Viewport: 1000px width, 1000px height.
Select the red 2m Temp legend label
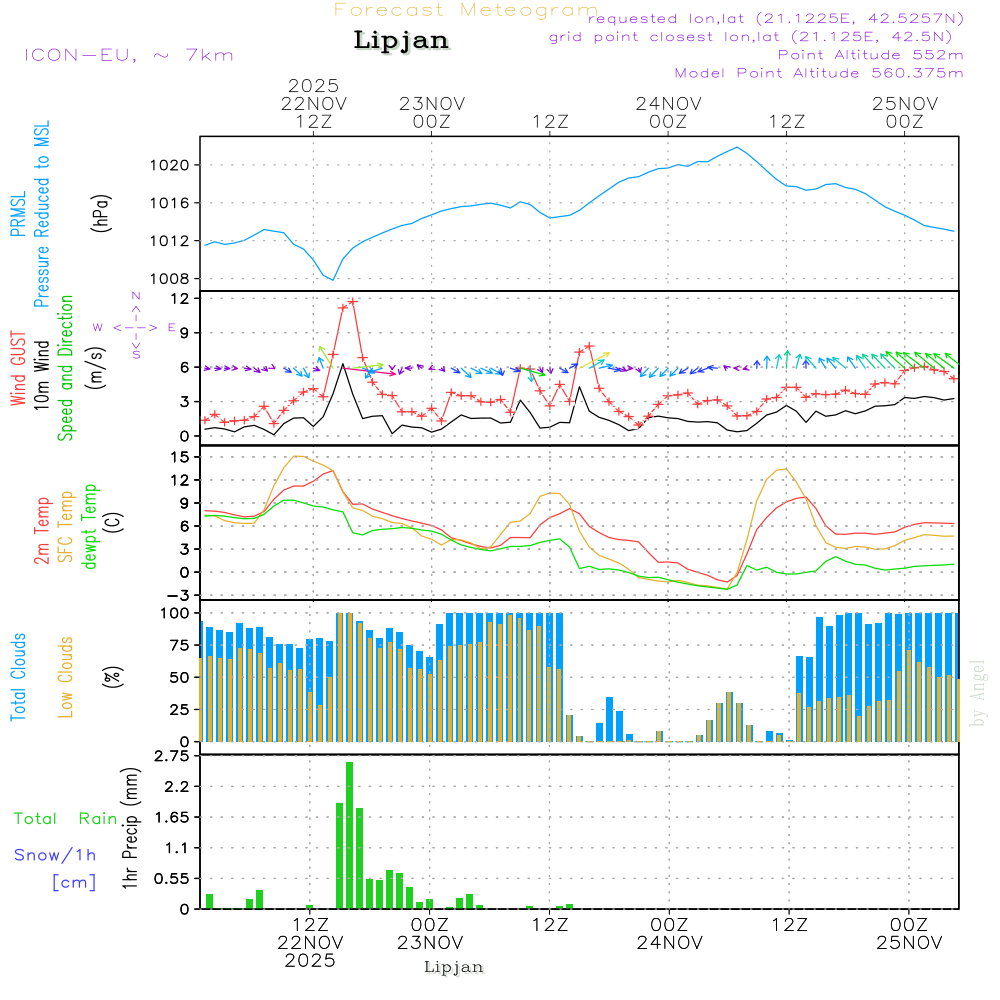[43, 528]
